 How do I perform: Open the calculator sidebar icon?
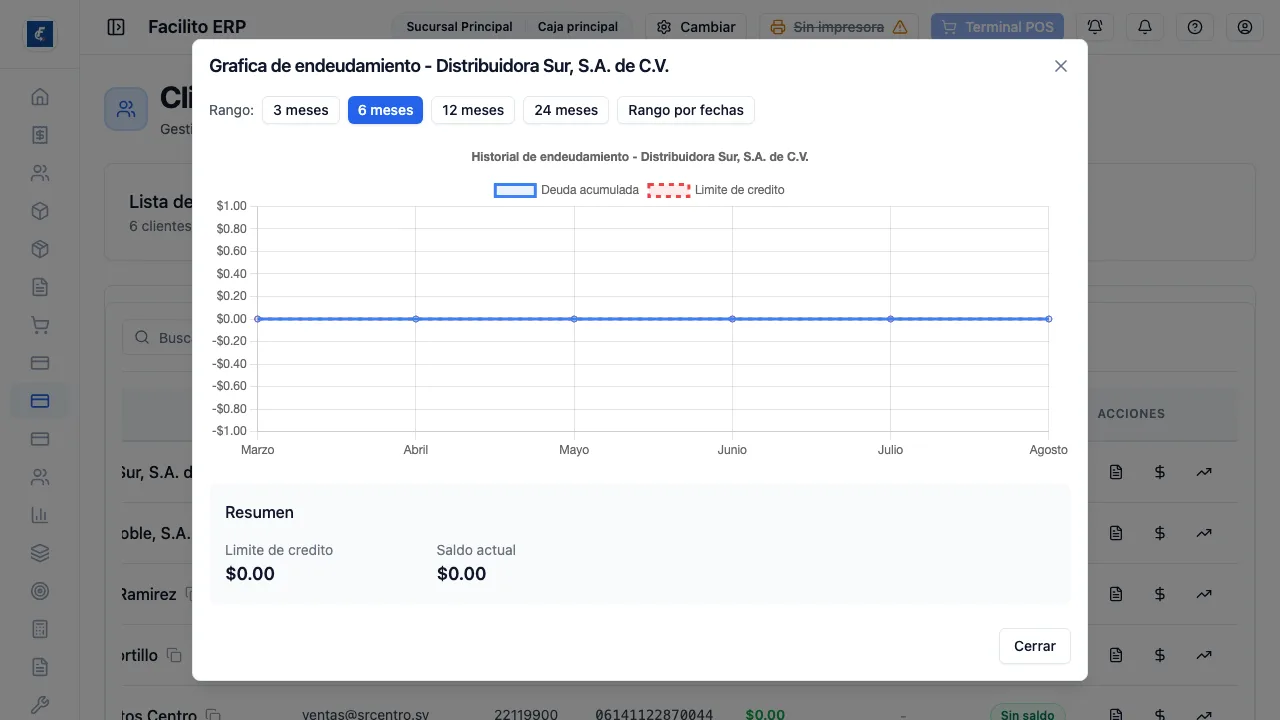tap(40, 629)
